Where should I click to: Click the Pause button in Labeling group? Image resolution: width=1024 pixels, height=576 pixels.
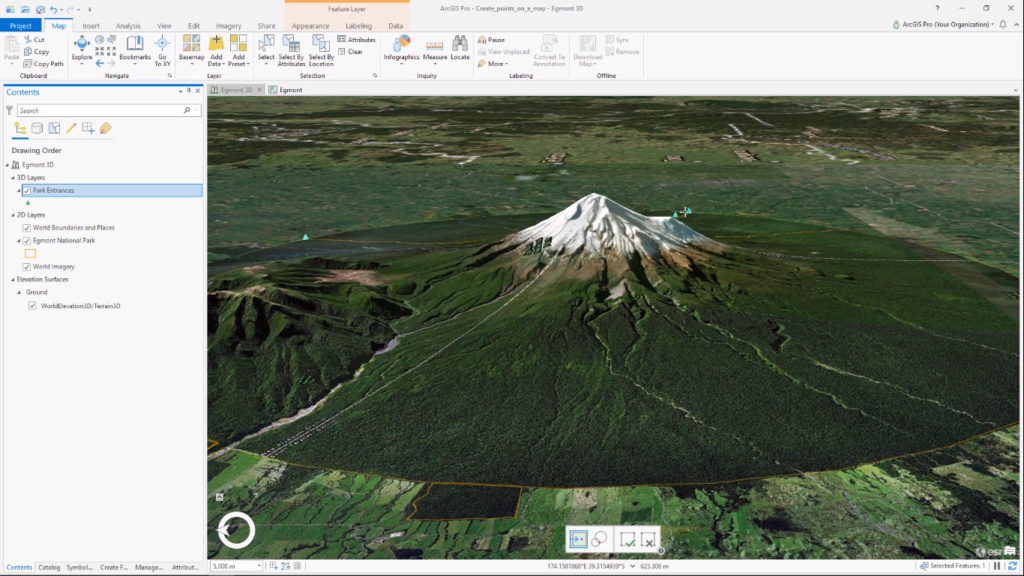(x=491, y=41)
